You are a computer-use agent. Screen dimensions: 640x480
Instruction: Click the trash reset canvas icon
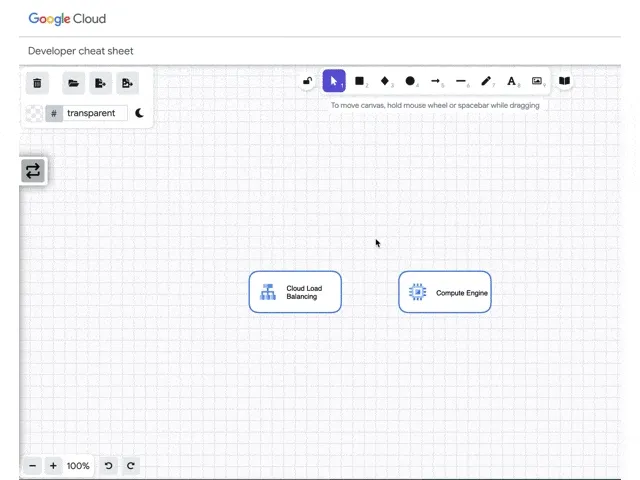pyautogui.click(x=37, y=83)
